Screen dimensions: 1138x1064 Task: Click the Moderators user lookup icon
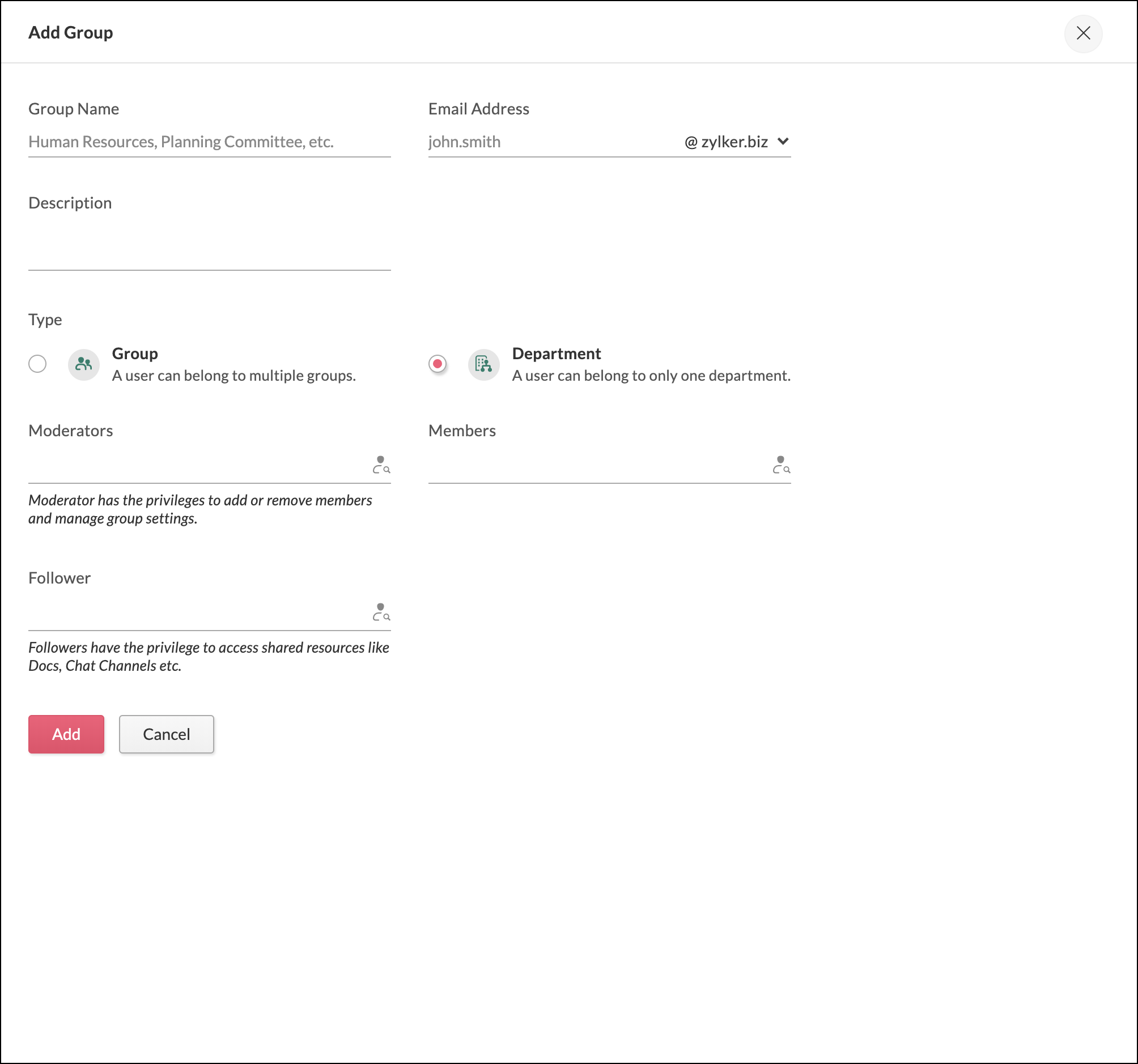pyautogui.click(x=381, y=465)
